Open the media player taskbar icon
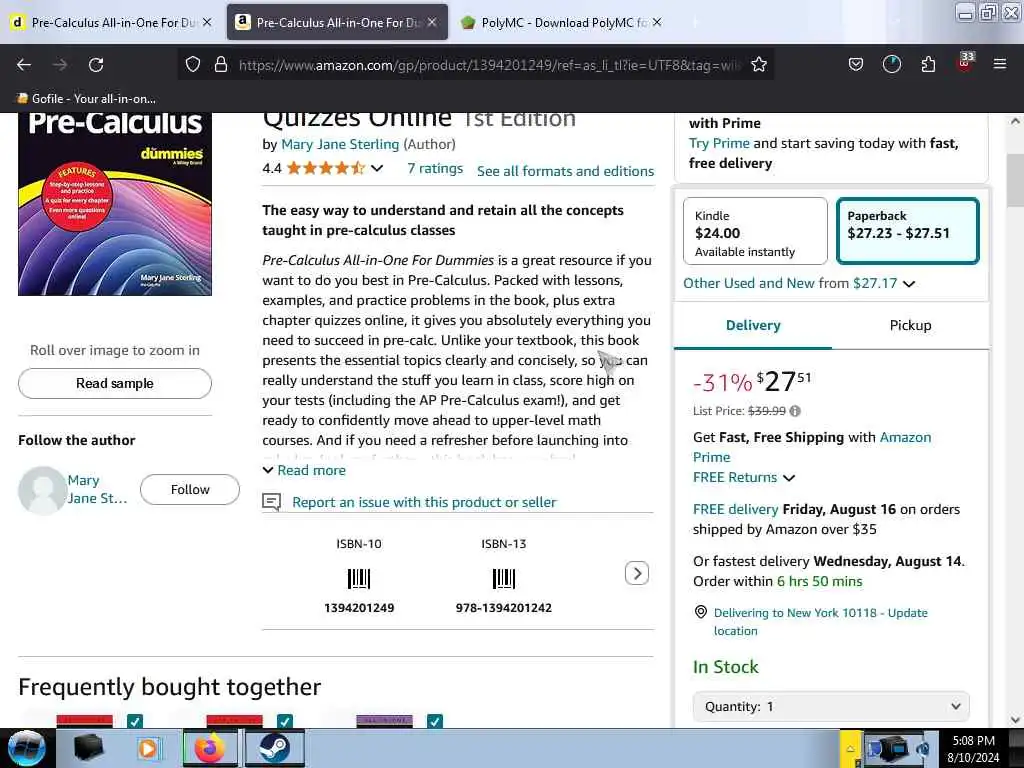1024x768 pixels. click(149, 748)
